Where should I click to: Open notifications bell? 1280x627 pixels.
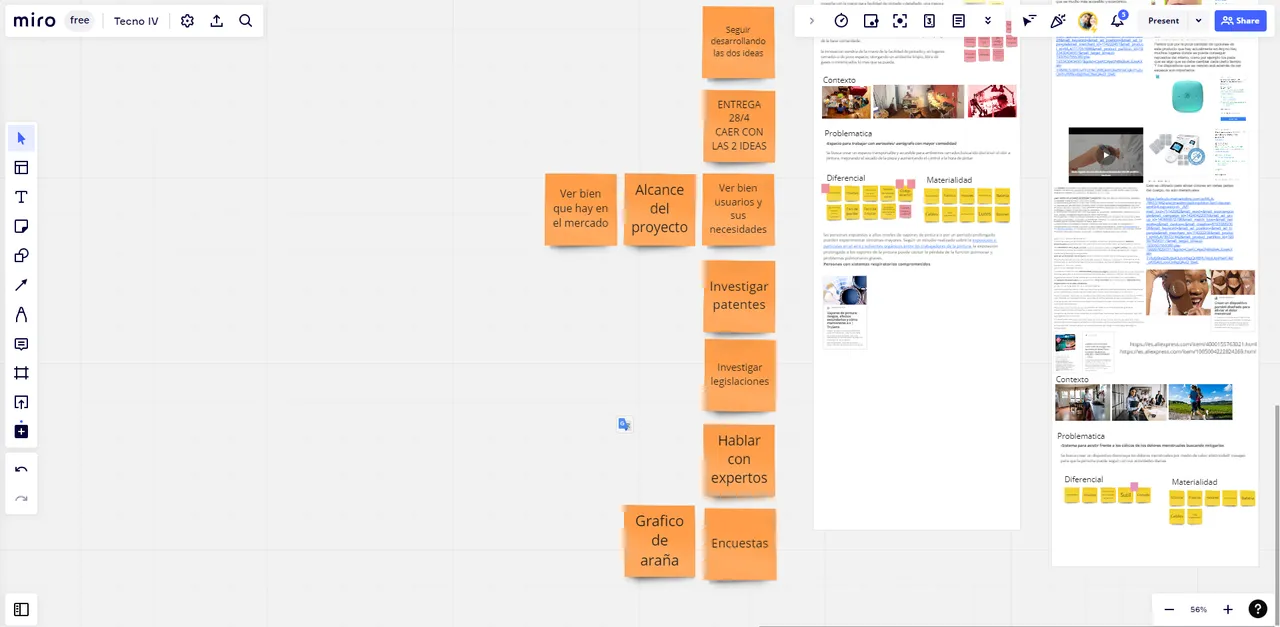pyautogui.click(x=1118, y=21)
